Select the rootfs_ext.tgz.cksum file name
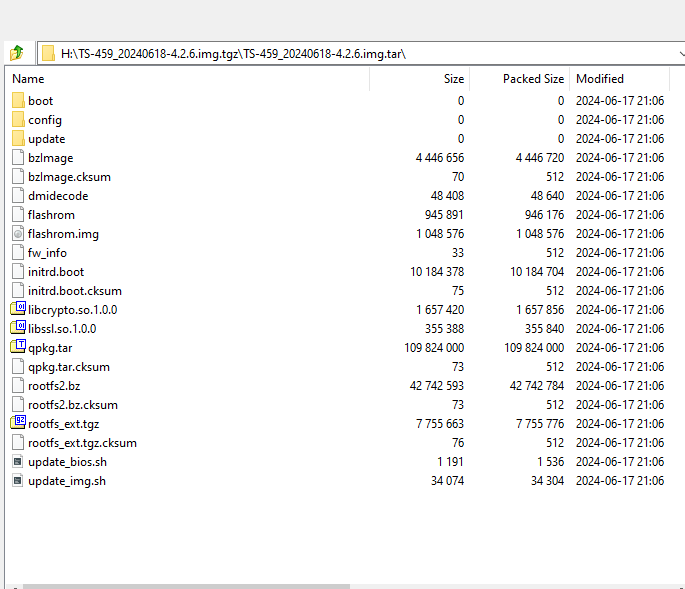This screenshot has width=685, height=589. click(x=82, y=443)
